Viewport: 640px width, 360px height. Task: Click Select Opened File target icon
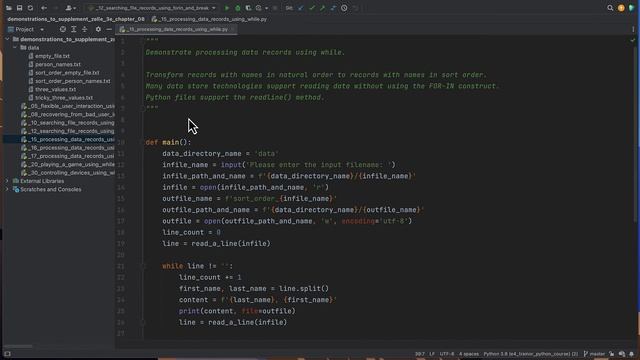[x=62, y=29]
